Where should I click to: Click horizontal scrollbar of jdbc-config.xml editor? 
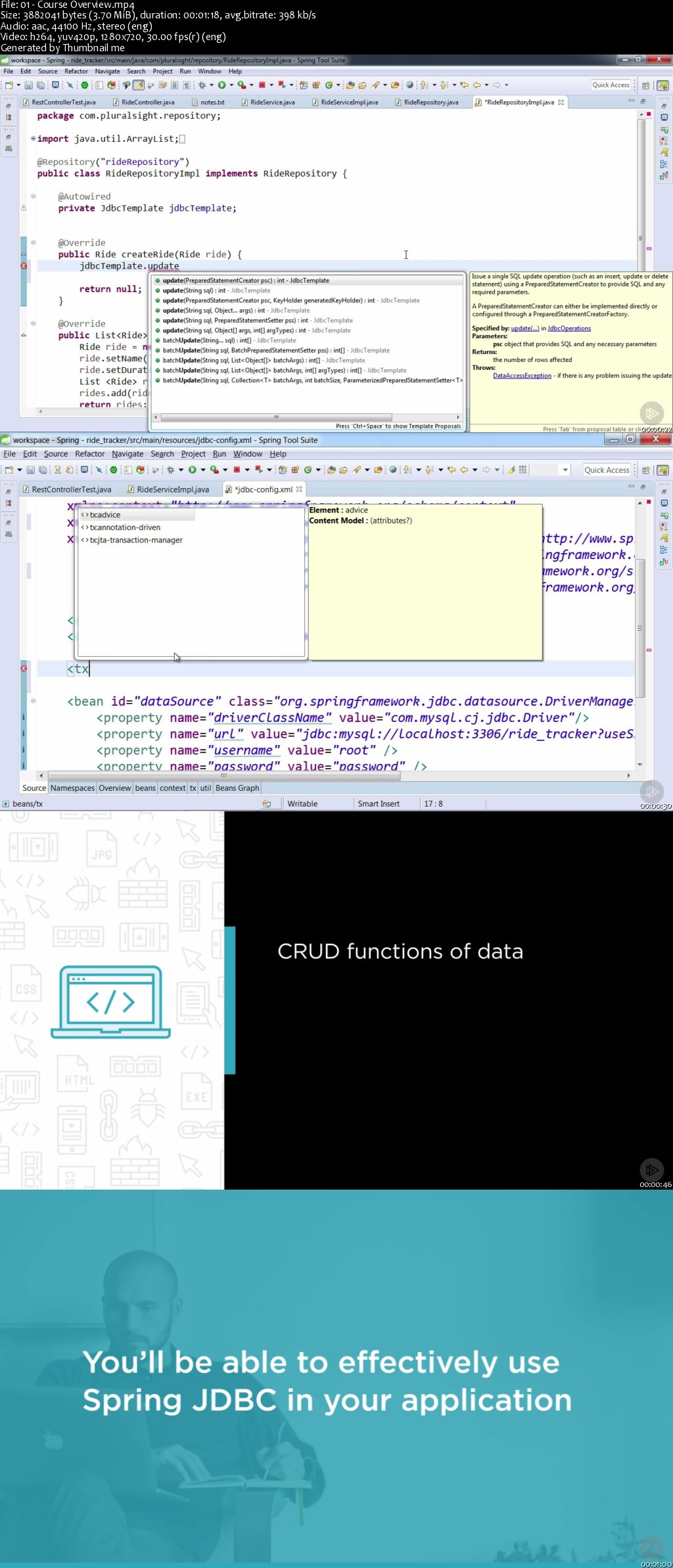coord(224,776)
